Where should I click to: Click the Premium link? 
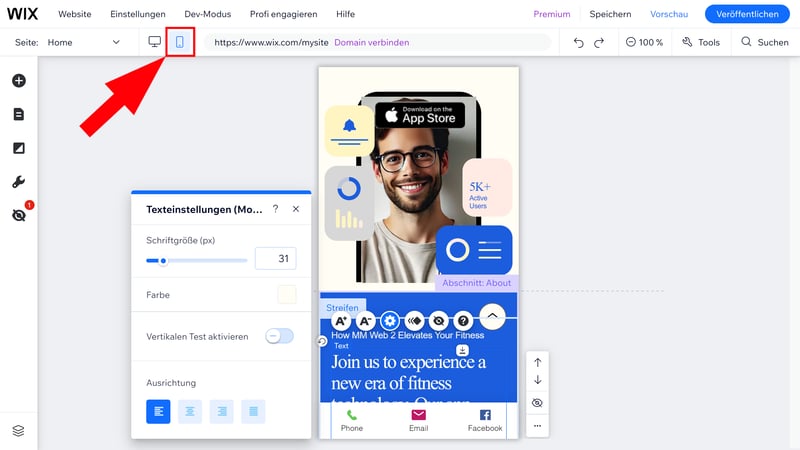coord(552,14)
